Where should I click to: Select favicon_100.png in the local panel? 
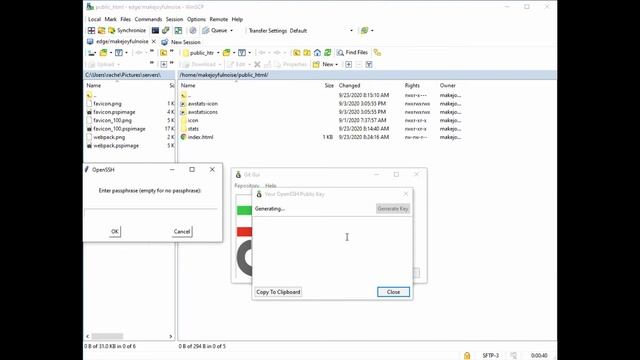[x=112, y=120]
